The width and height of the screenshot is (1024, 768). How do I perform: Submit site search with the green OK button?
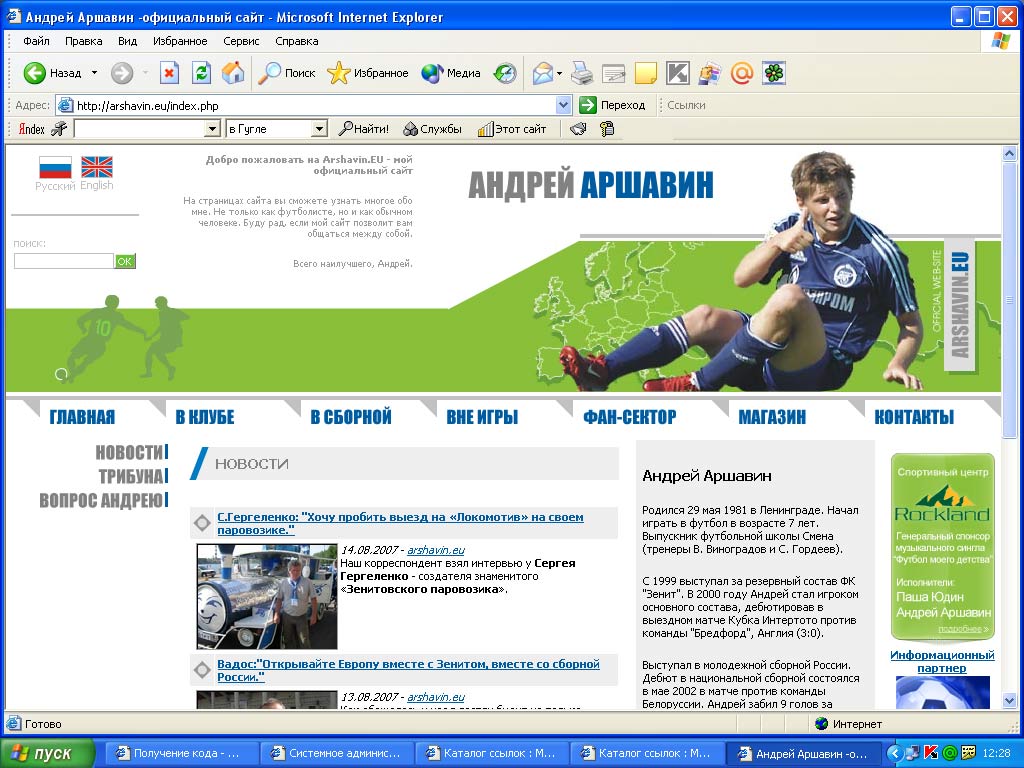tap(125, 261)
